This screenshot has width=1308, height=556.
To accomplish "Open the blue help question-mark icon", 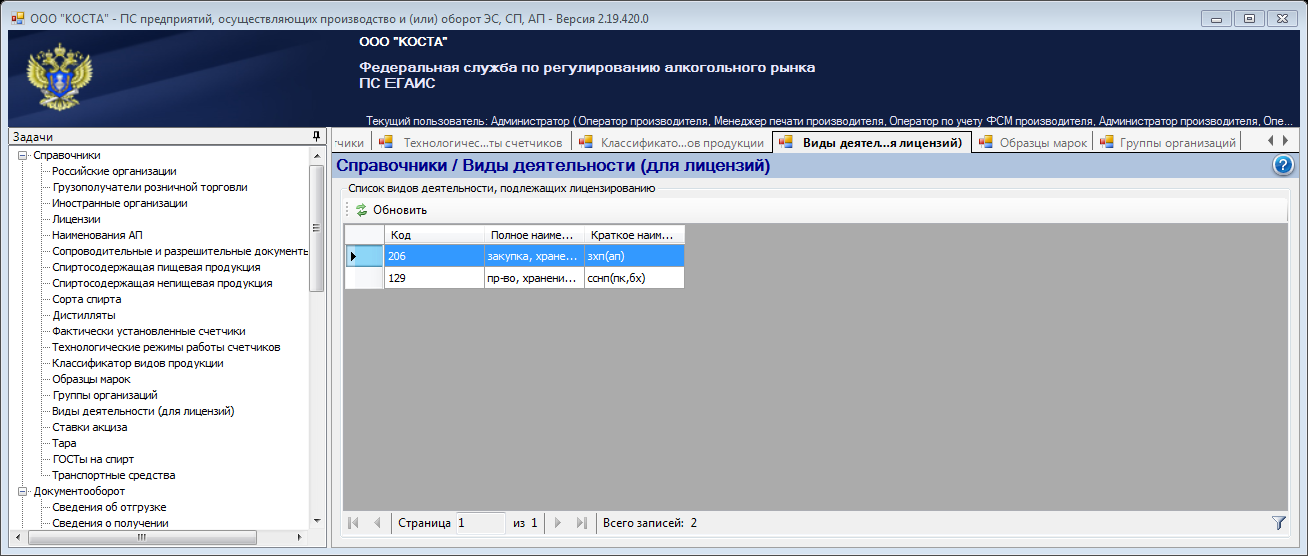I will [x=1283, y=166].
